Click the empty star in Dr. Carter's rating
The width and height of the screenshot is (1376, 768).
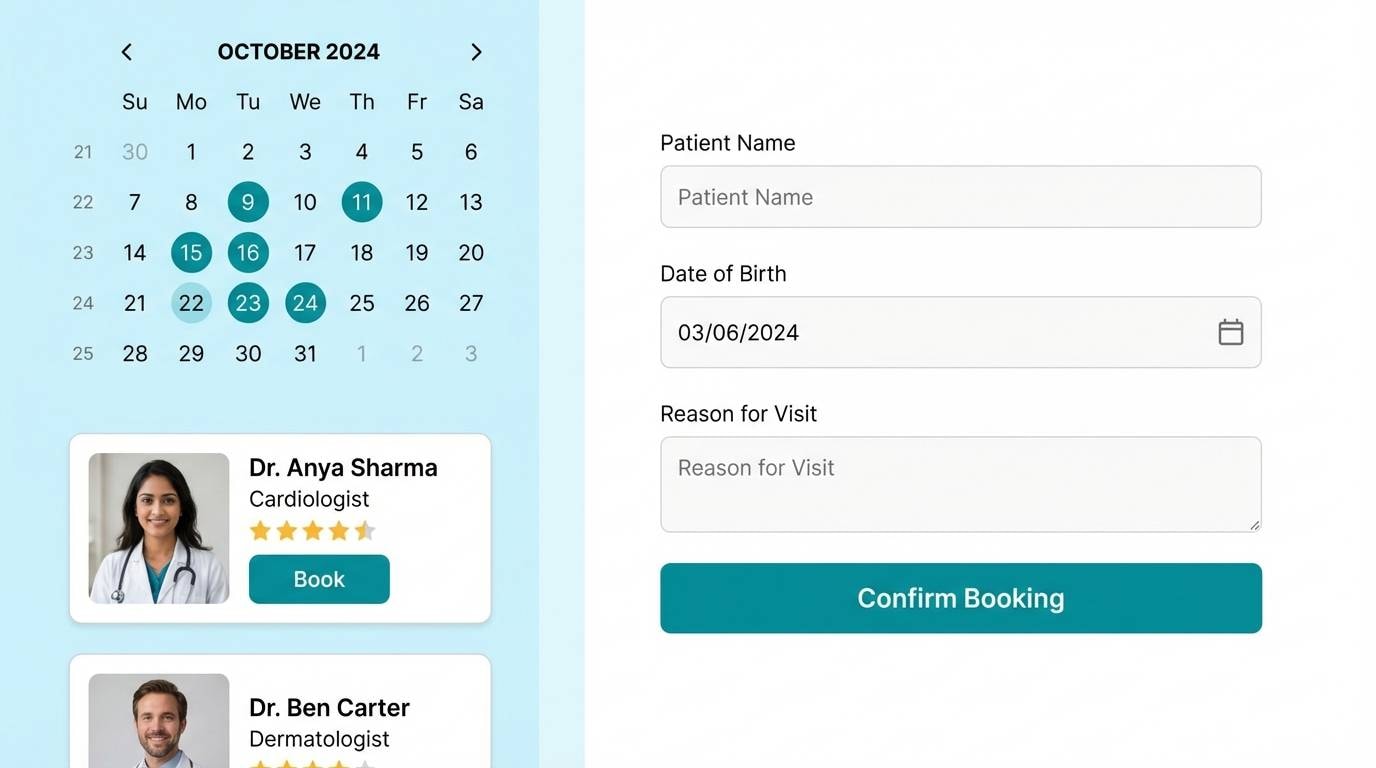364,764
